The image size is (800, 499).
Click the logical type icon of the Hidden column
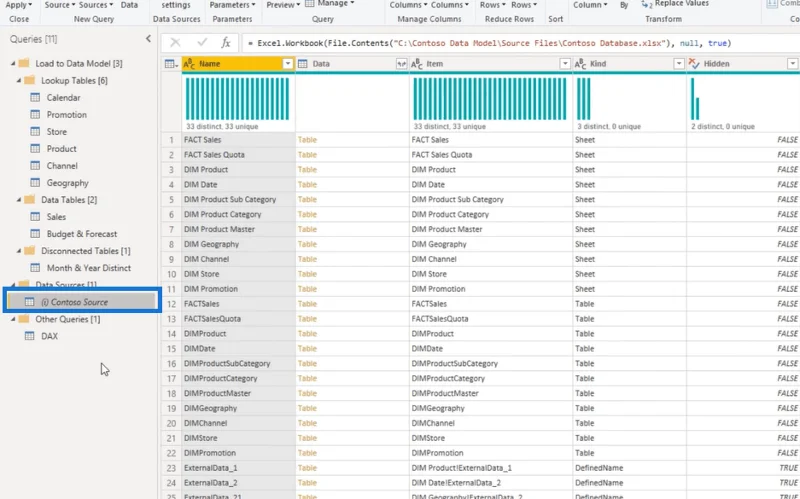pyautogui.click(x=694, y=63)
